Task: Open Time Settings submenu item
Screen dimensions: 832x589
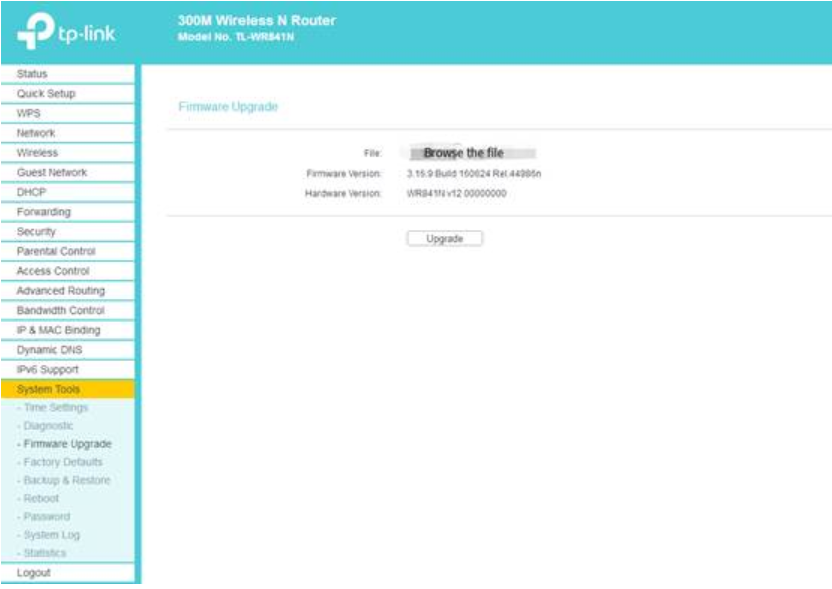Action: [56, 408]
